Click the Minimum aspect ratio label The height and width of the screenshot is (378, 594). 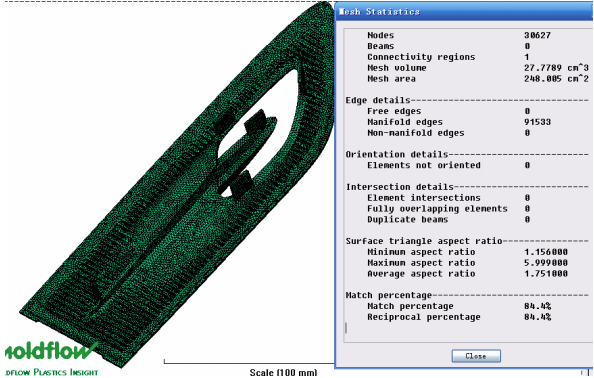(421, 252)
